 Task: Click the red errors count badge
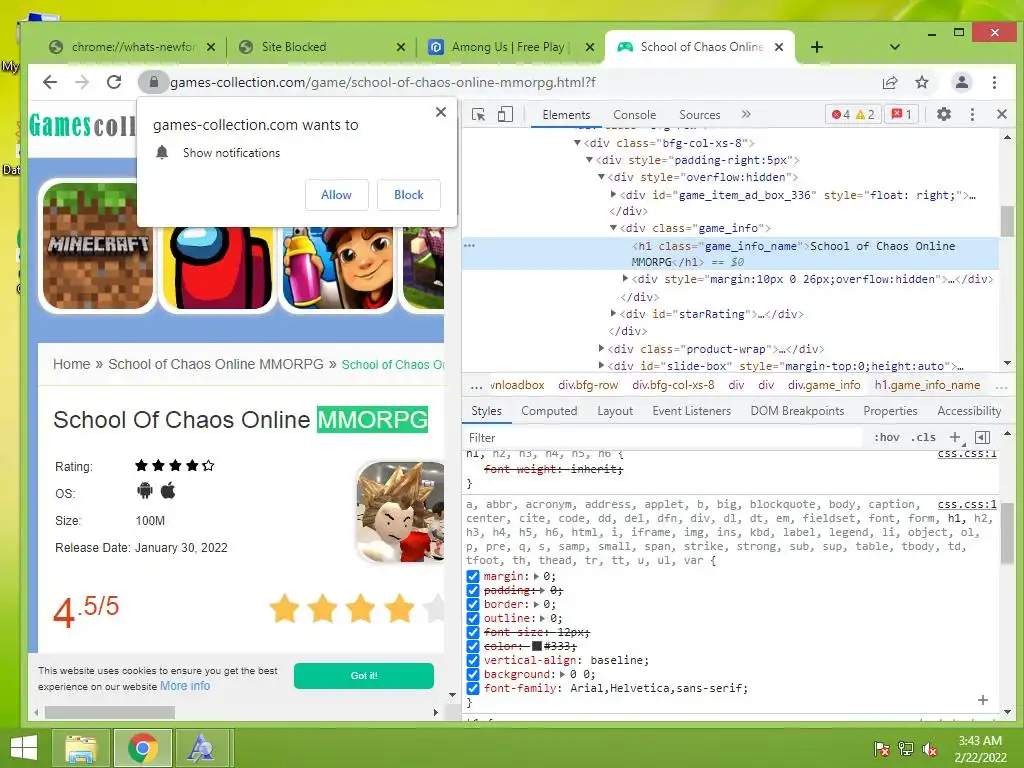coord(841,114)
